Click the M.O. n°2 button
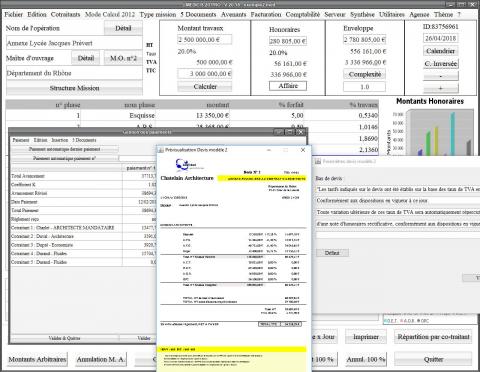Screen dimensions: 480x372 (x=123, y=58)
